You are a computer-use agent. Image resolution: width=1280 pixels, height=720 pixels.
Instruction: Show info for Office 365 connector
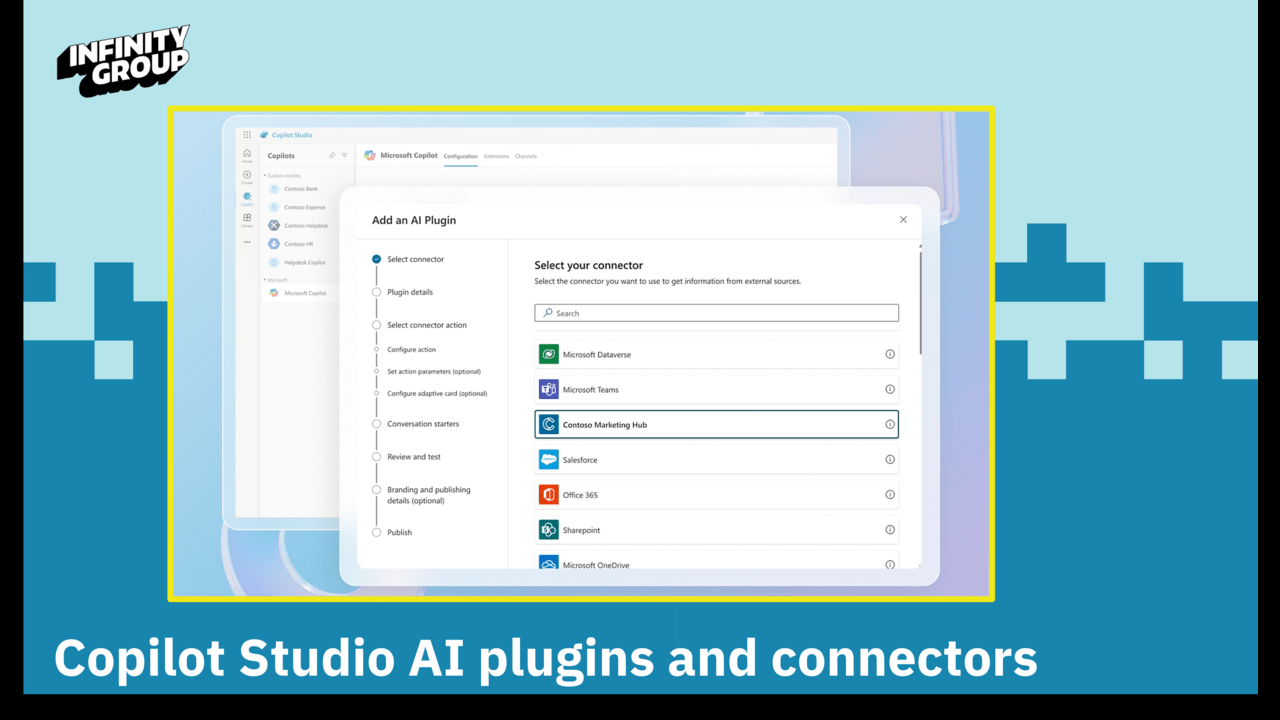pos(890,494)
